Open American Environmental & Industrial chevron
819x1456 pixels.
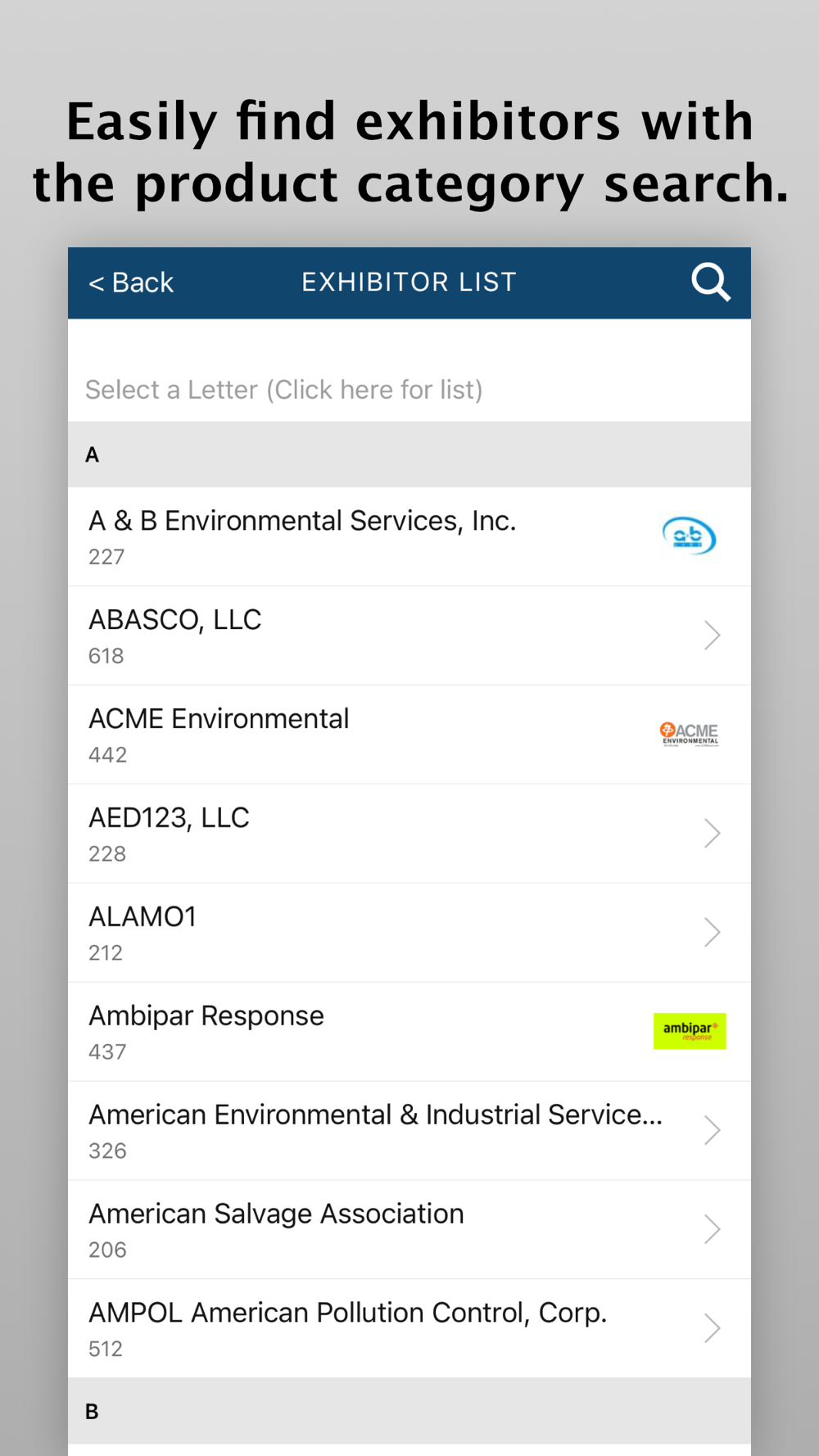click(x=712, y=1131)
